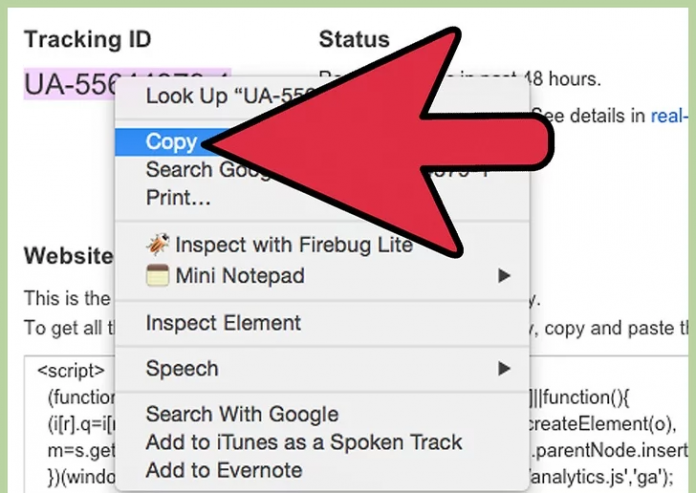
Task: Choose Copy from the context menu
Action: coord(171,142)
